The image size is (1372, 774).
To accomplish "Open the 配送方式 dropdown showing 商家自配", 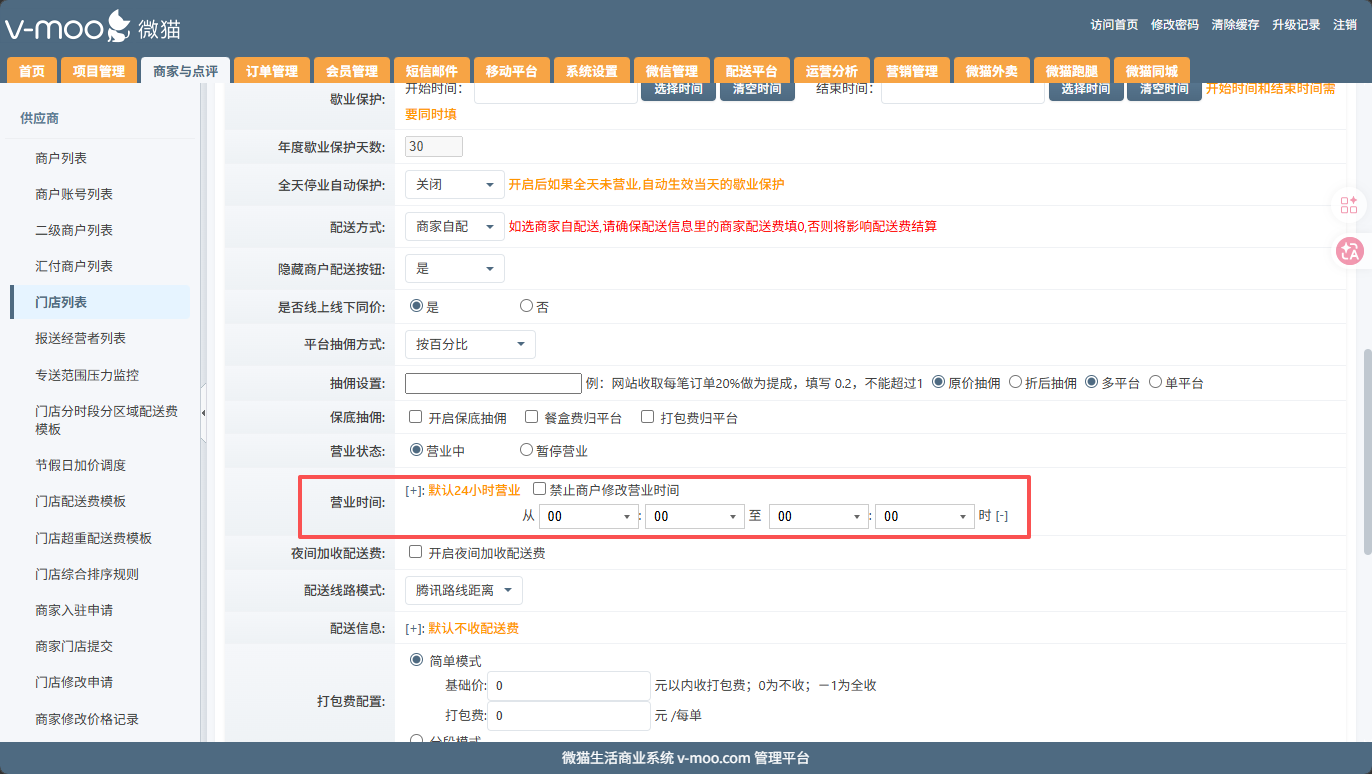I will click(x=454, y=227).
